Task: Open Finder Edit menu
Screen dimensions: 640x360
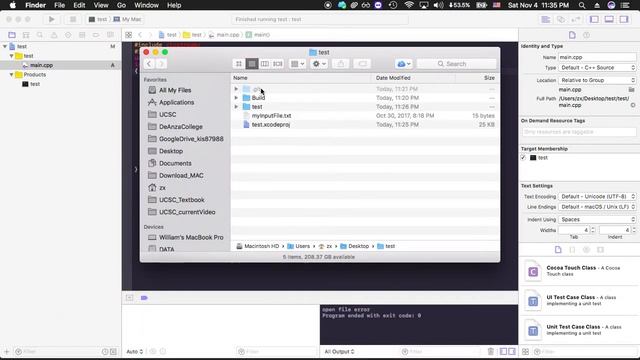Action: (x=79, y=5)
